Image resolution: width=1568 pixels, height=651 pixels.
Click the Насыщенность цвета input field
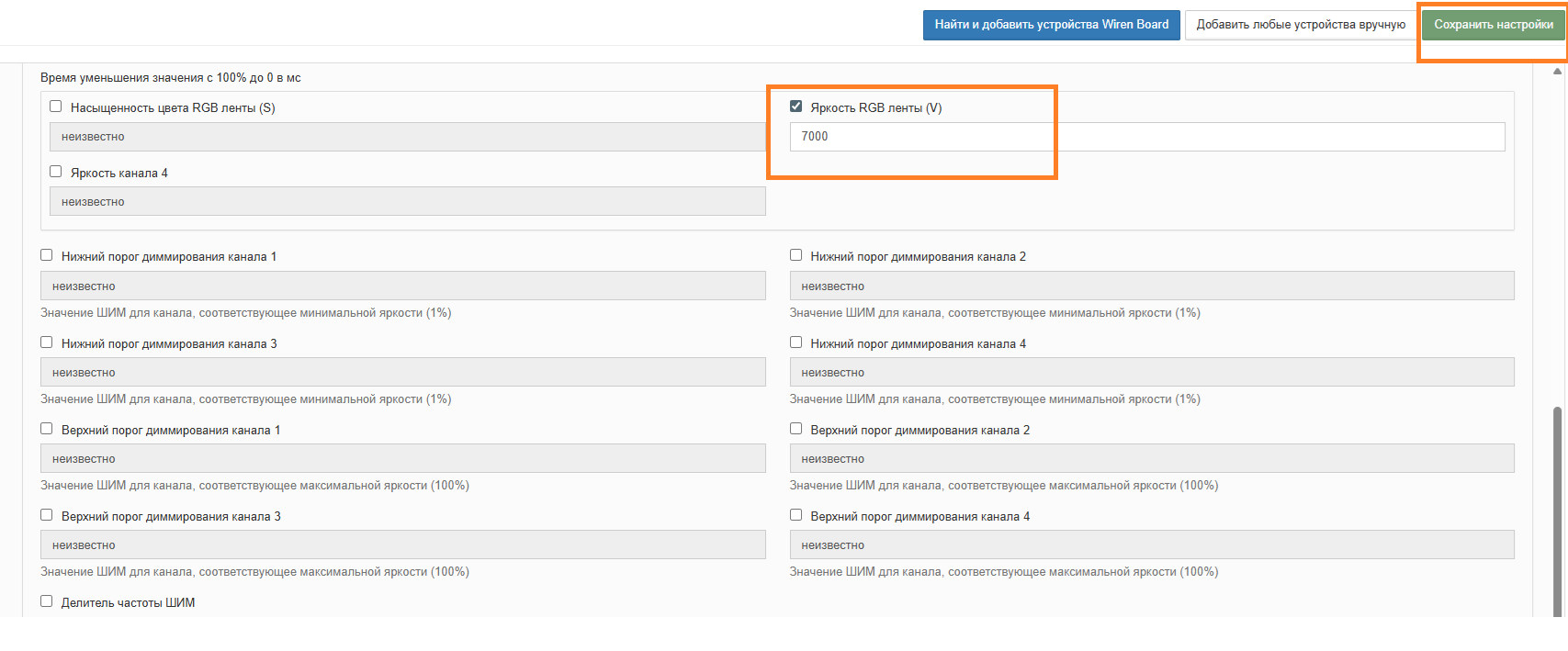(408, 137)
